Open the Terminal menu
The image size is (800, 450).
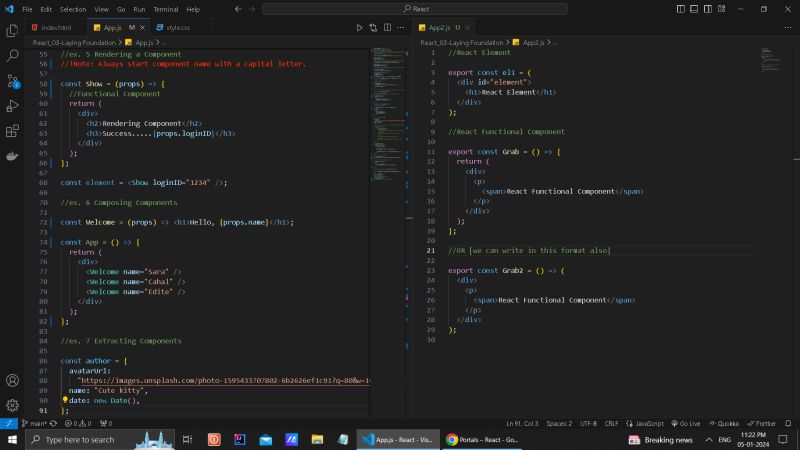pos(166,9)
